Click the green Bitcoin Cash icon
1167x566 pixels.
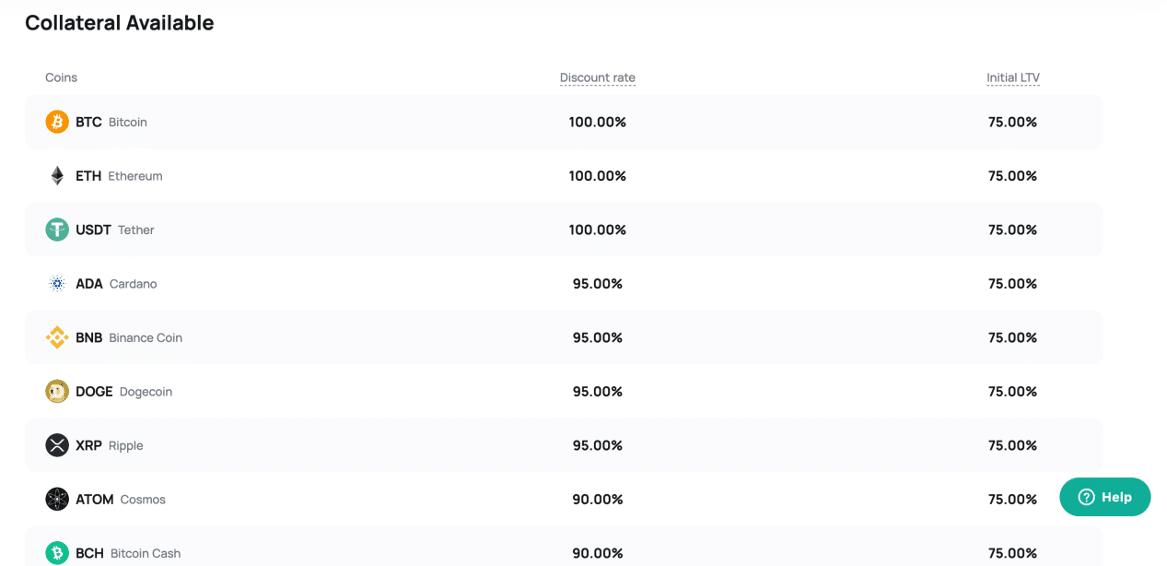pyautogui.click(x=57, y=553)
